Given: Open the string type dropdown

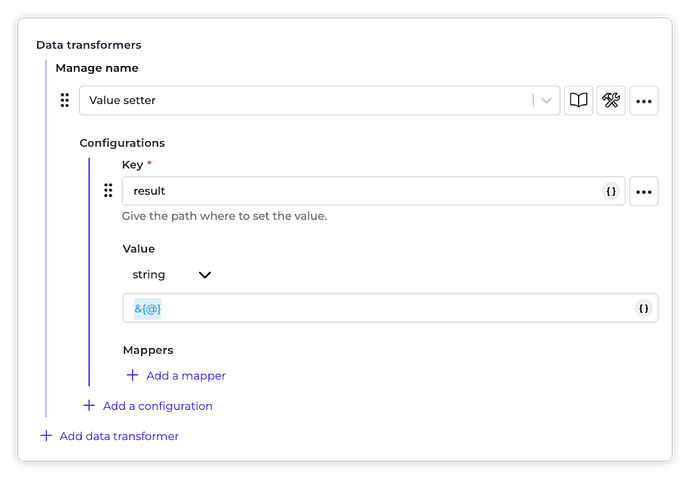Looking at the screenshot, I should [172, 274].
